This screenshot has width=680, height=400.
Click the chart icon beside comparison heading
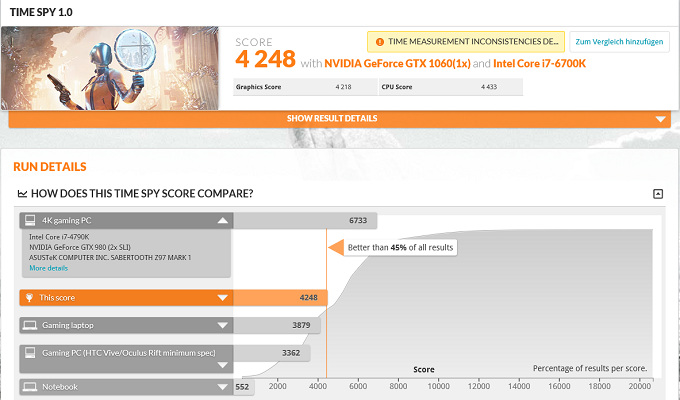[22, 193]
